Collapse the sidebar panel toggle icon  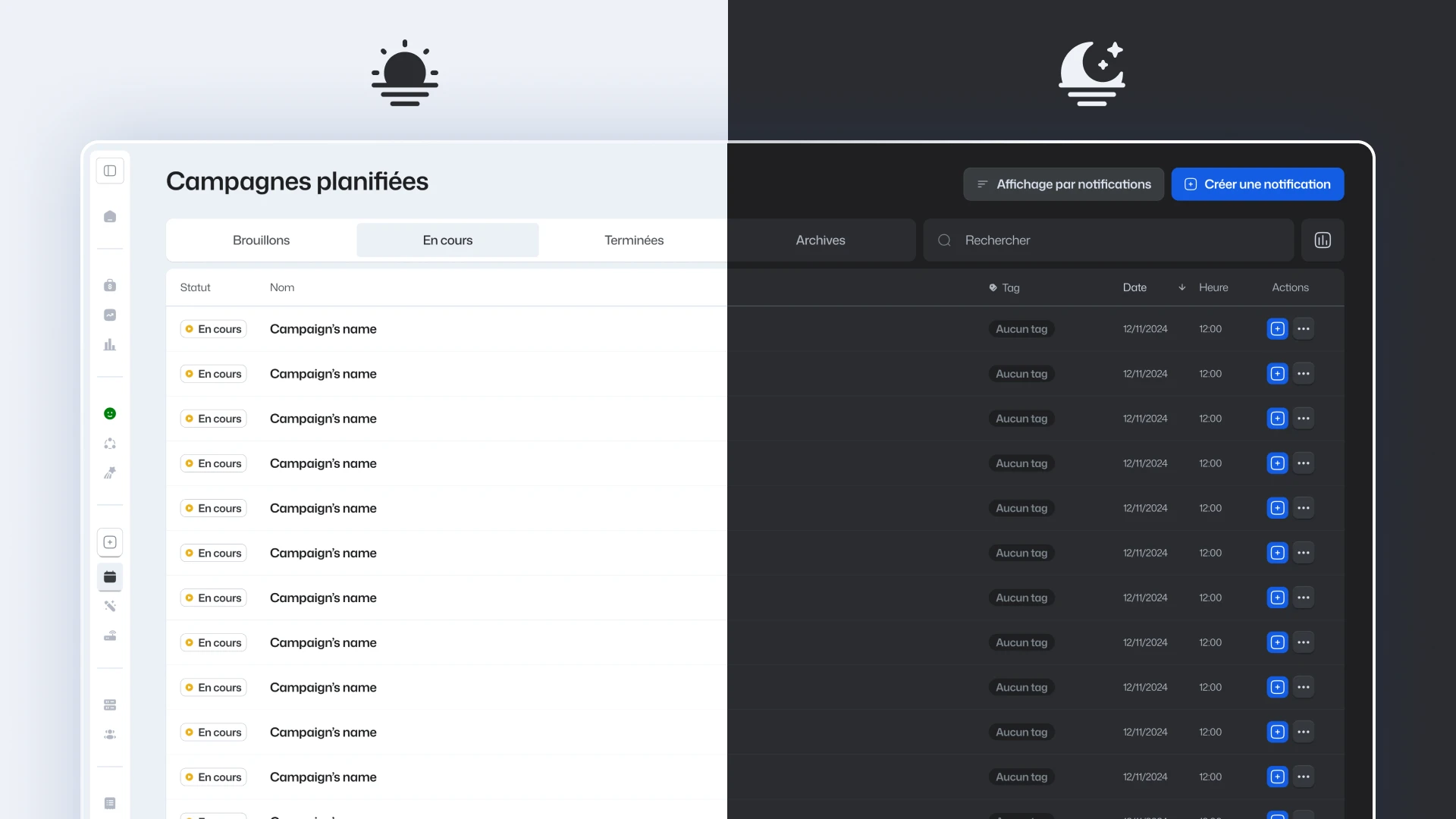point(110,171)
